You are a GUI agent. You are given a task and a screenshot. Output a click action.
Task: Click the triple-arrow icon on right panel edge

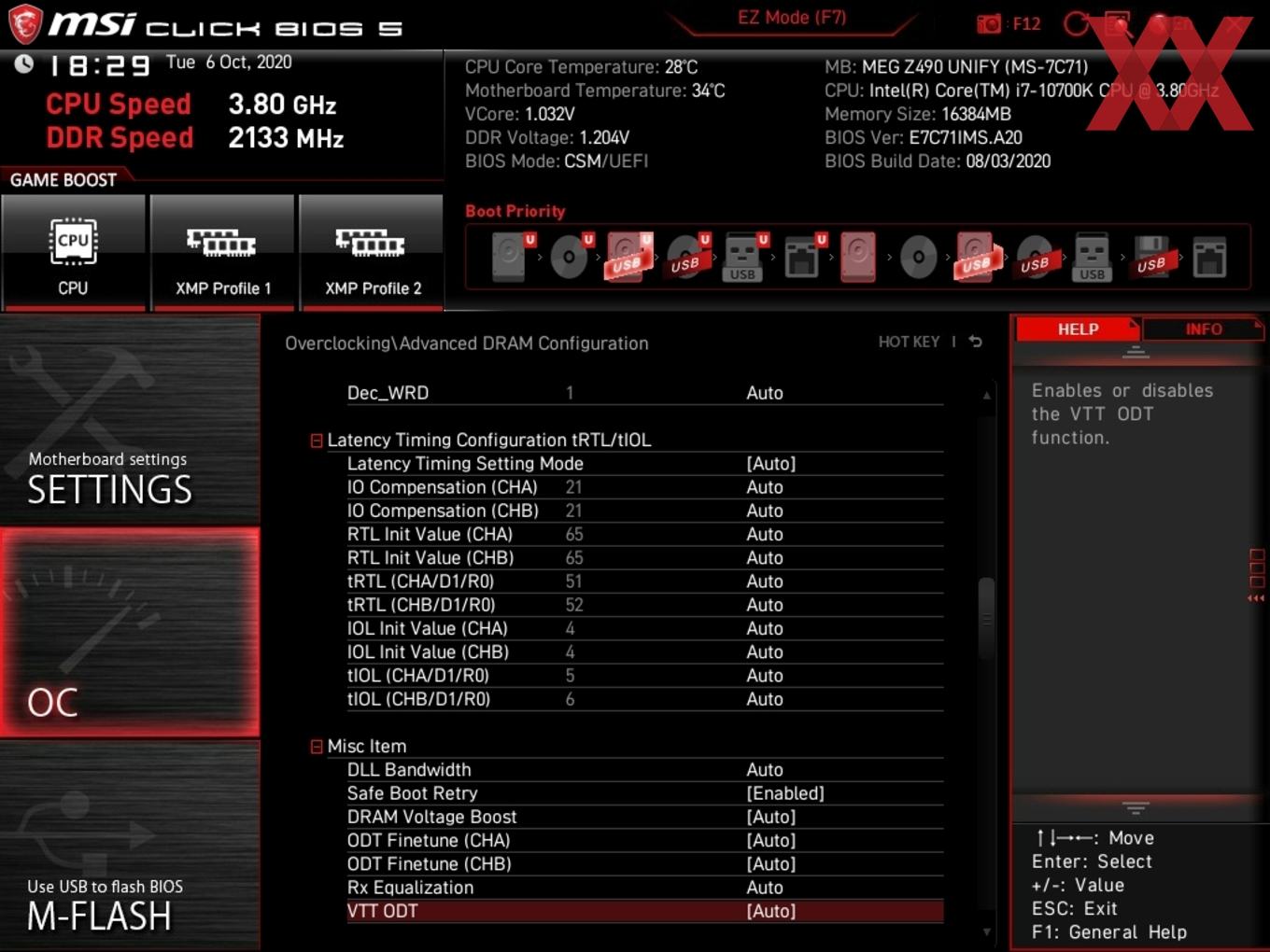point(1256,598)
